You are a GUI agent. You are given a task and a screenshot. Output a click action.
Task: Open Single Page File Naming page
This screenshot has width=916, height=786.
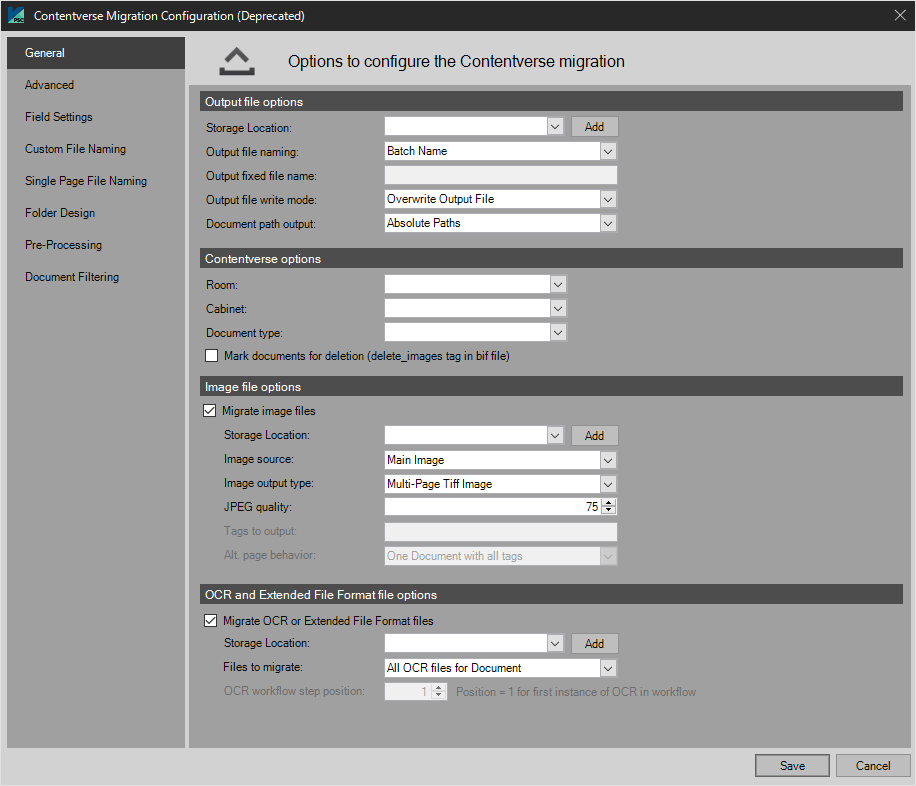96,181
